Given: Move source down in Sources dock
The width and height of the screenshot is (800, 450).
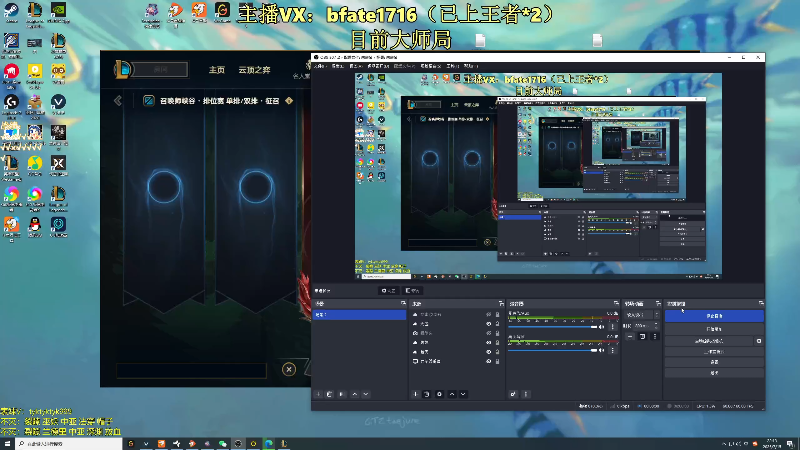Looking at the screenshot, I should (463, 394).
